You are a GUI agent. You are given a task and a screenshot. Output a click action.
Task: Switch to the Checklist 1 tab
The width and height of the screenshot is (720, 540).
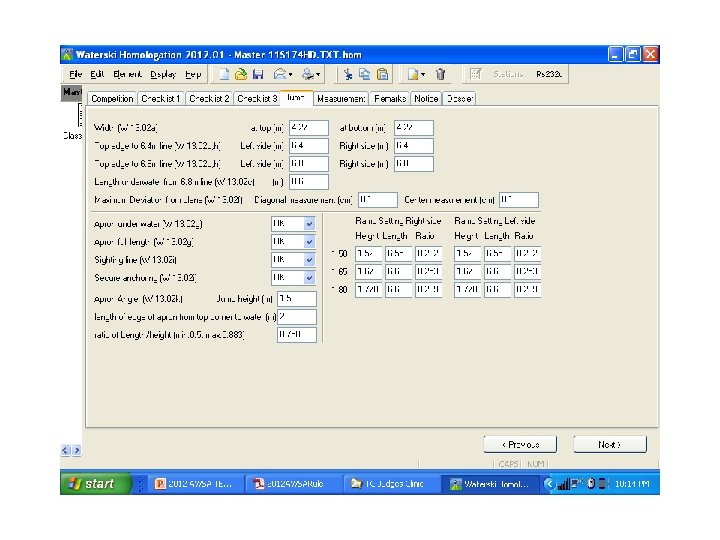coord(160,99)
